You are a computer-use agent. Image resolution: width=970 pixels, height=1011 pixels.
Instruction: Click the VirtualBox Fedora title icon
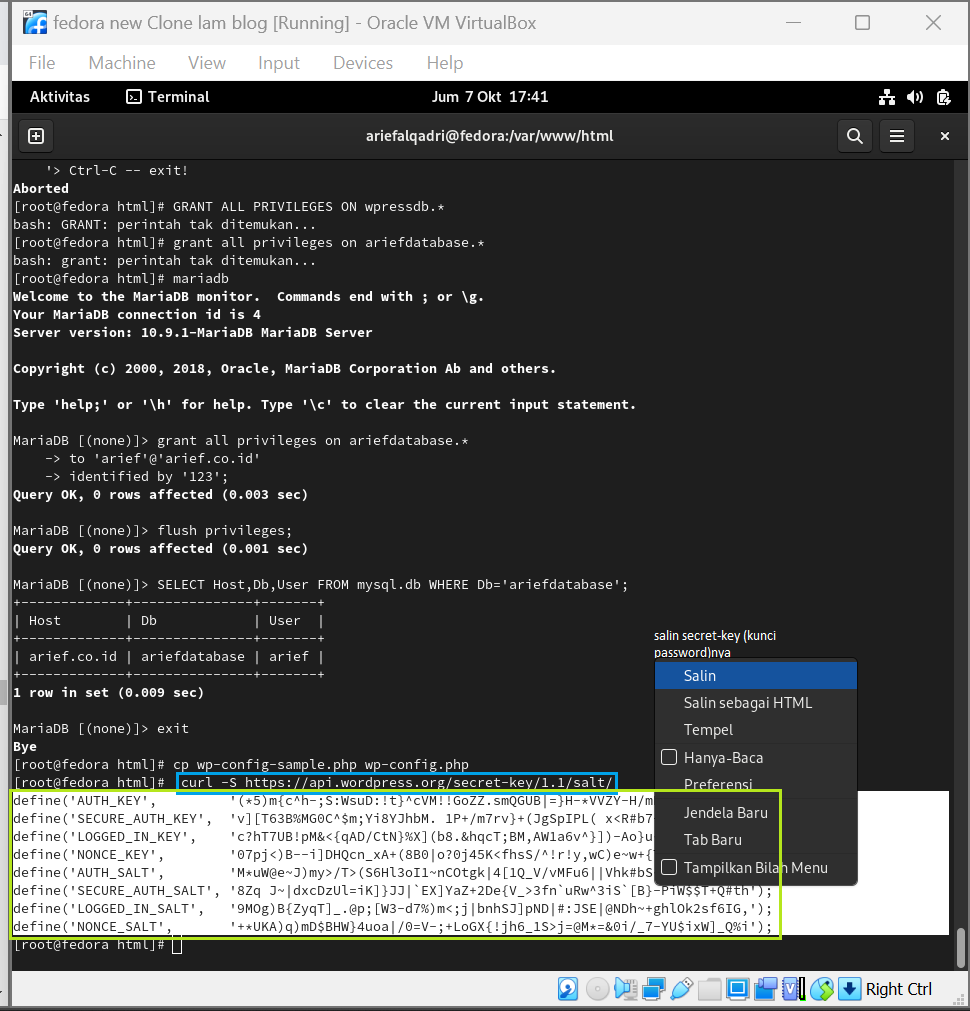[x=35, y=23]
